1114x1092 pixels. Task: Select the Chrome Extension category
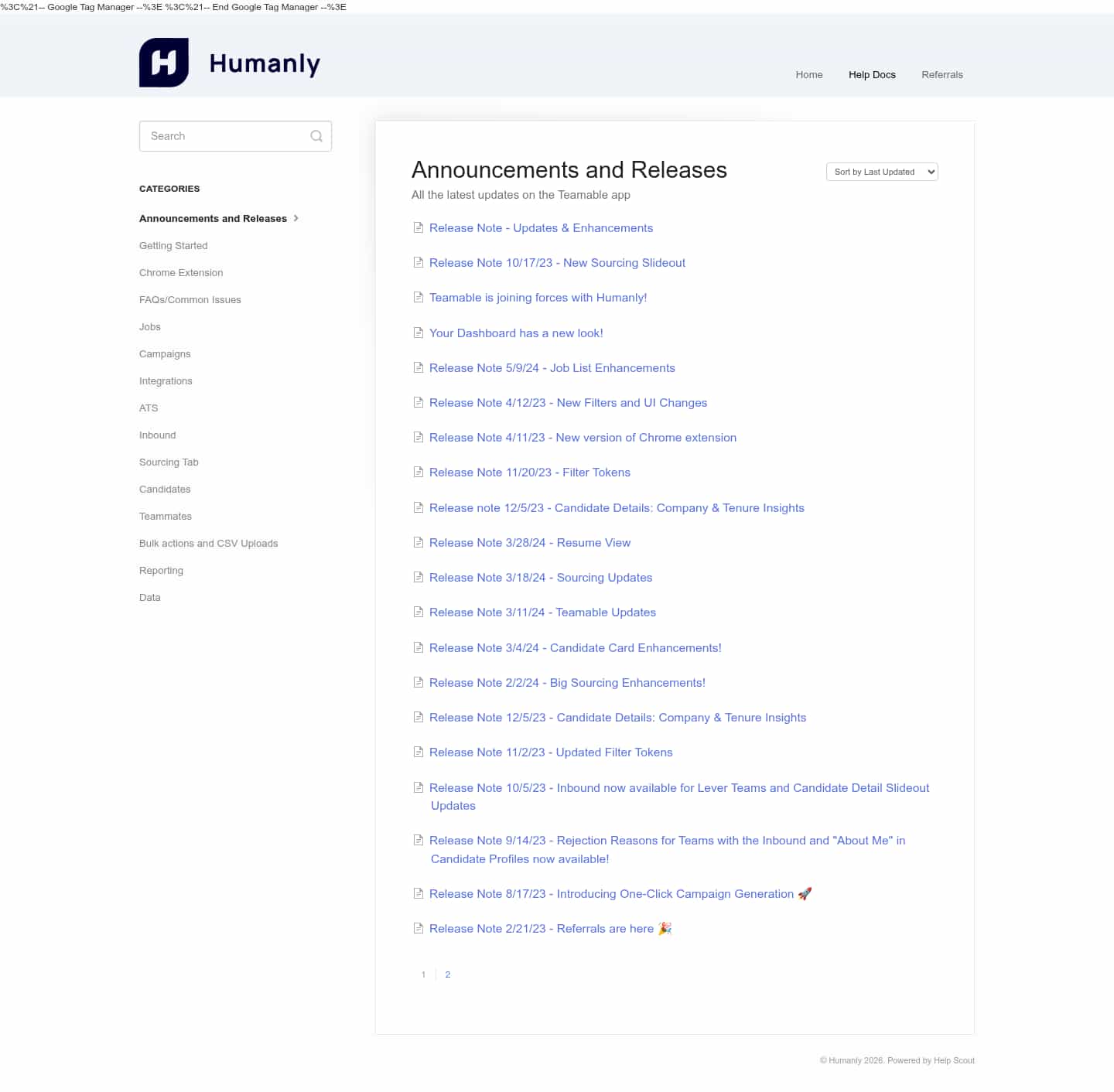[x=180, y=272]
